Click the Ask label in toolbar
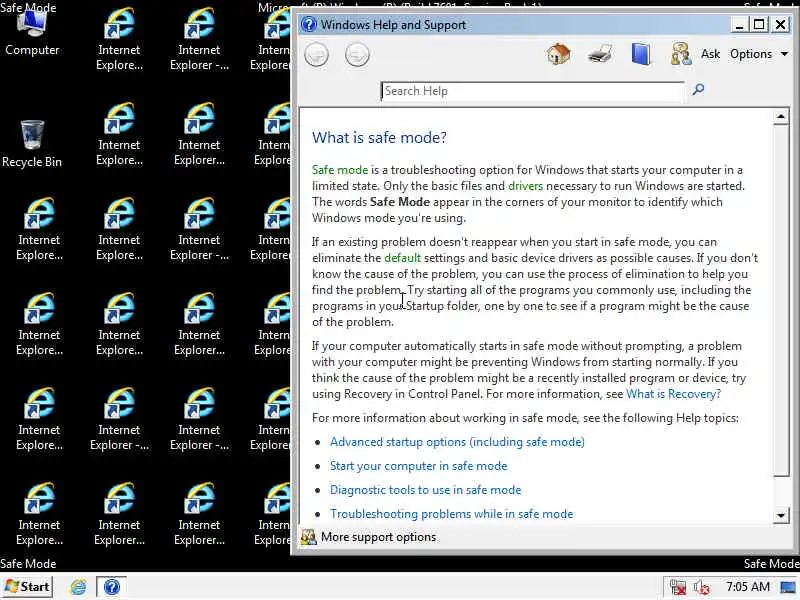 tap(710, 54)
